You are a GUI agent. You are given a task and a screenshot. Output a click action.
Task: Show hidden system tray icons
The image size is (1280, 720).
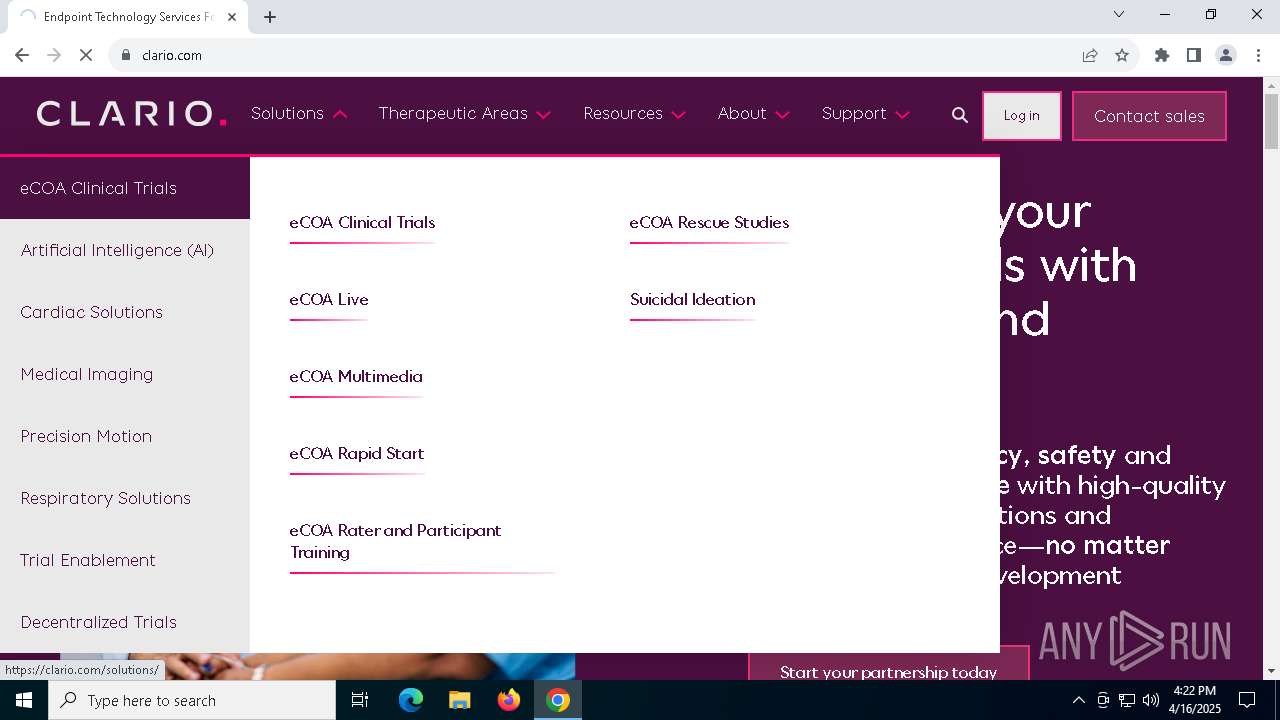1078,700
